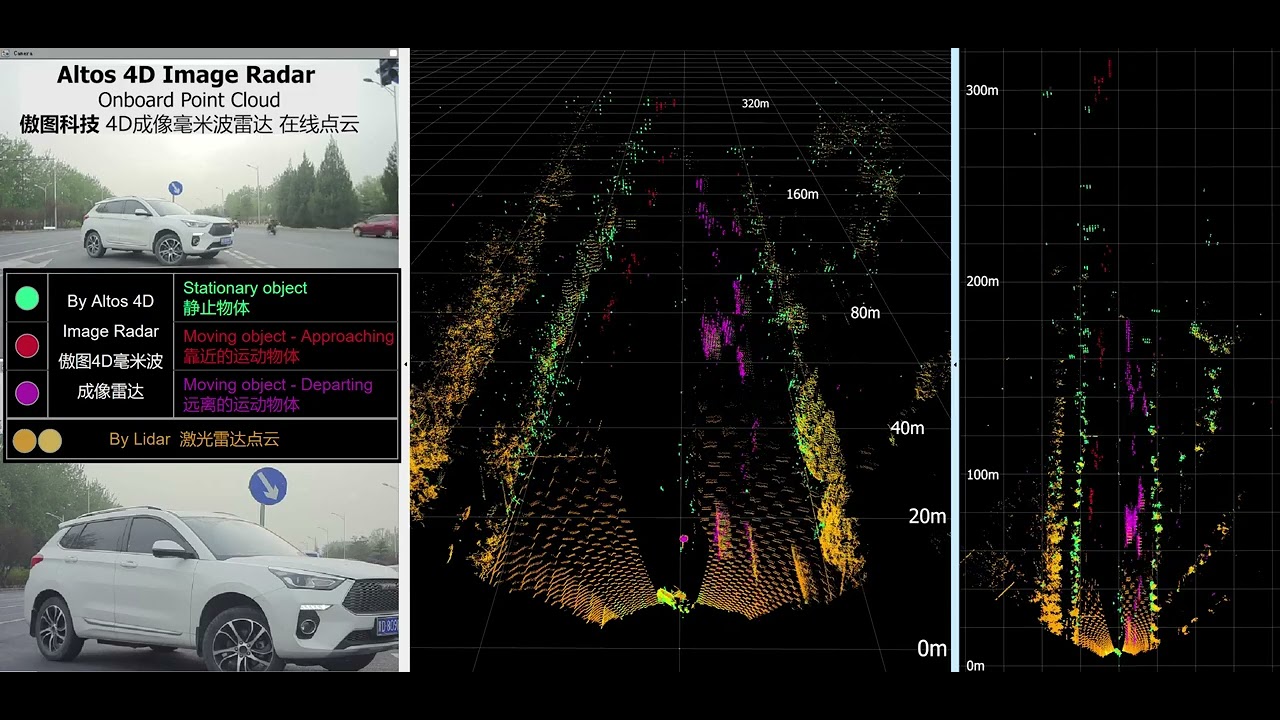1280x720 pixels.
Task: Click the purple departing object legend circle
Action: (27, 393)
